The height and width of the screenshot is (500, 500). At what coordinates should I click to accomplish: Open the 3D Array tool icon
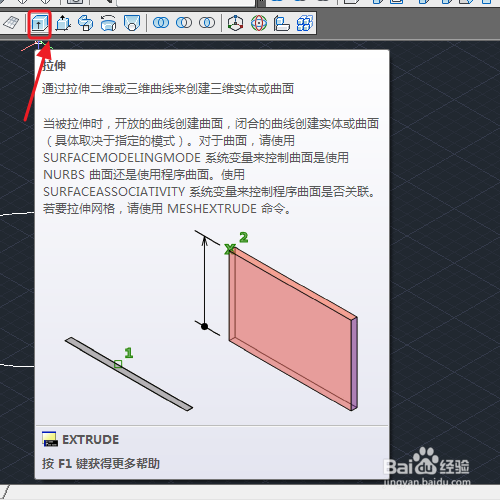305,23
